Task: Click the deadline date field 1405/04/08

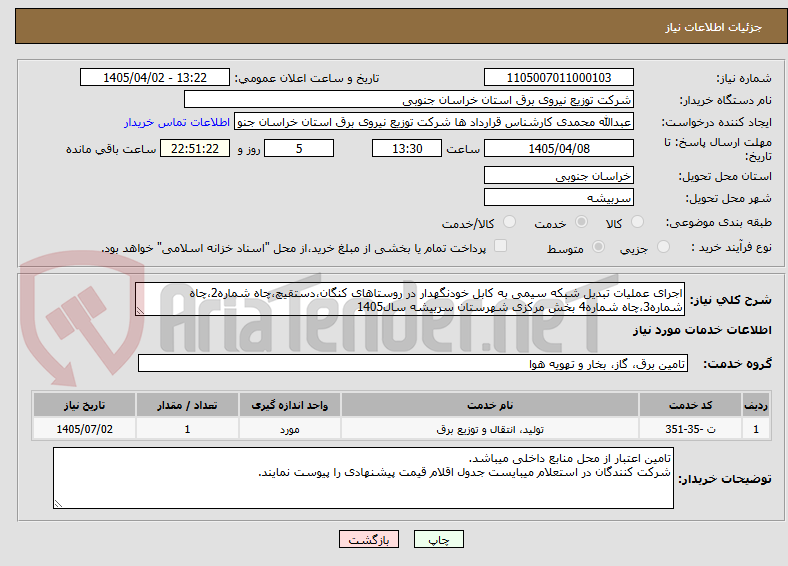Action: pos(558,148)
